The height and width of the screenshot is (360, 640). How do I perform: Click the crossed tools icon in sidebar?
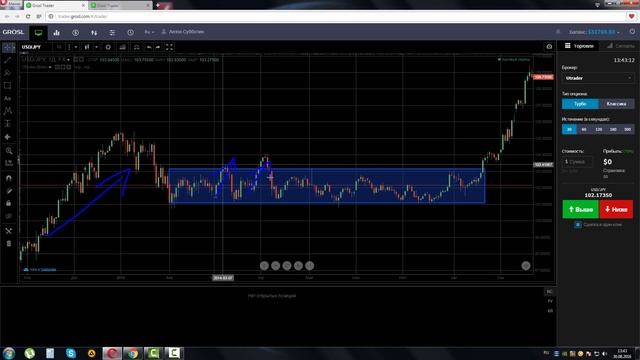point(9,231)
